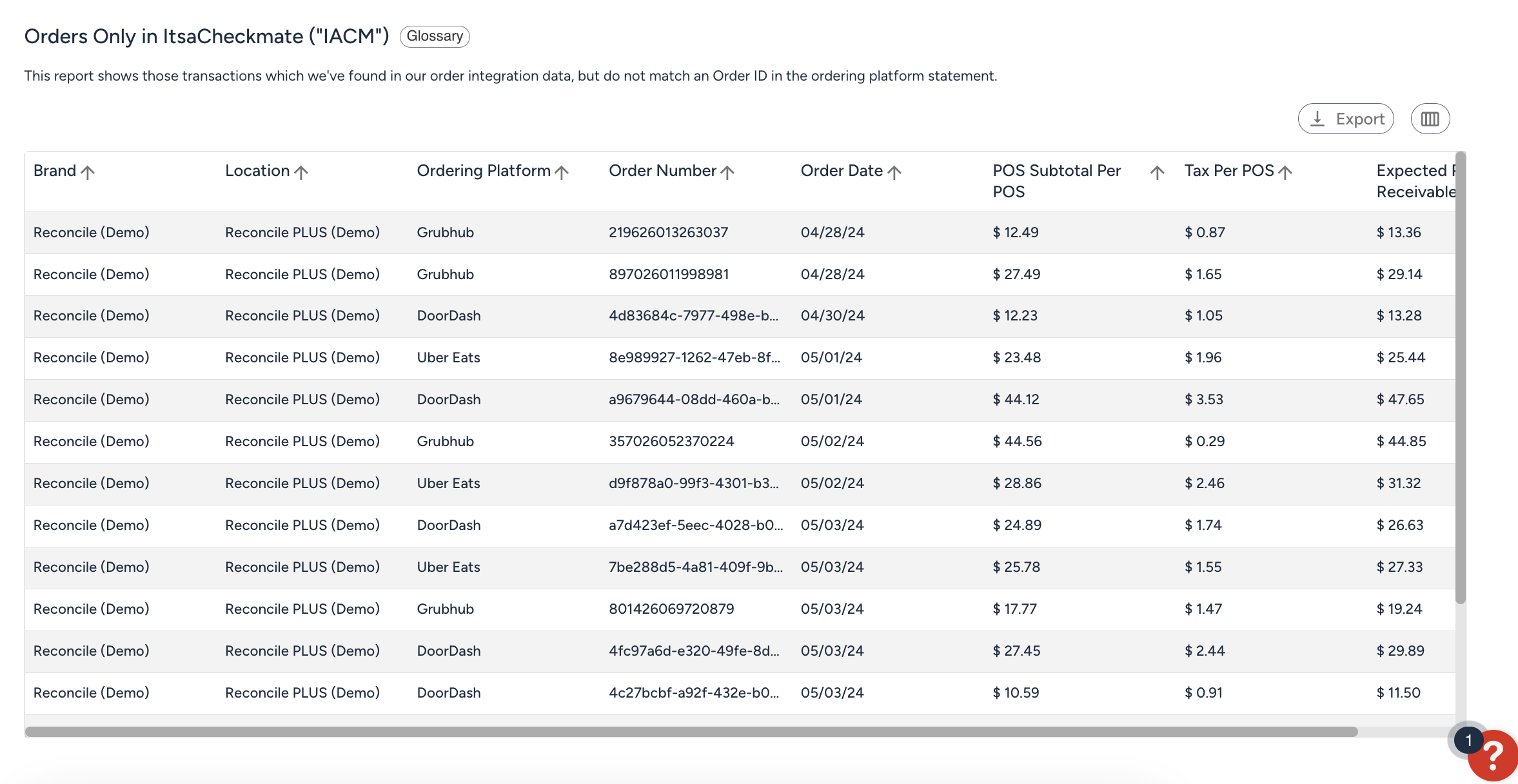The image size is (1518, 784).
Task: Select order number a9679644-08dd-460a-b...
Action: coord(694,400)
